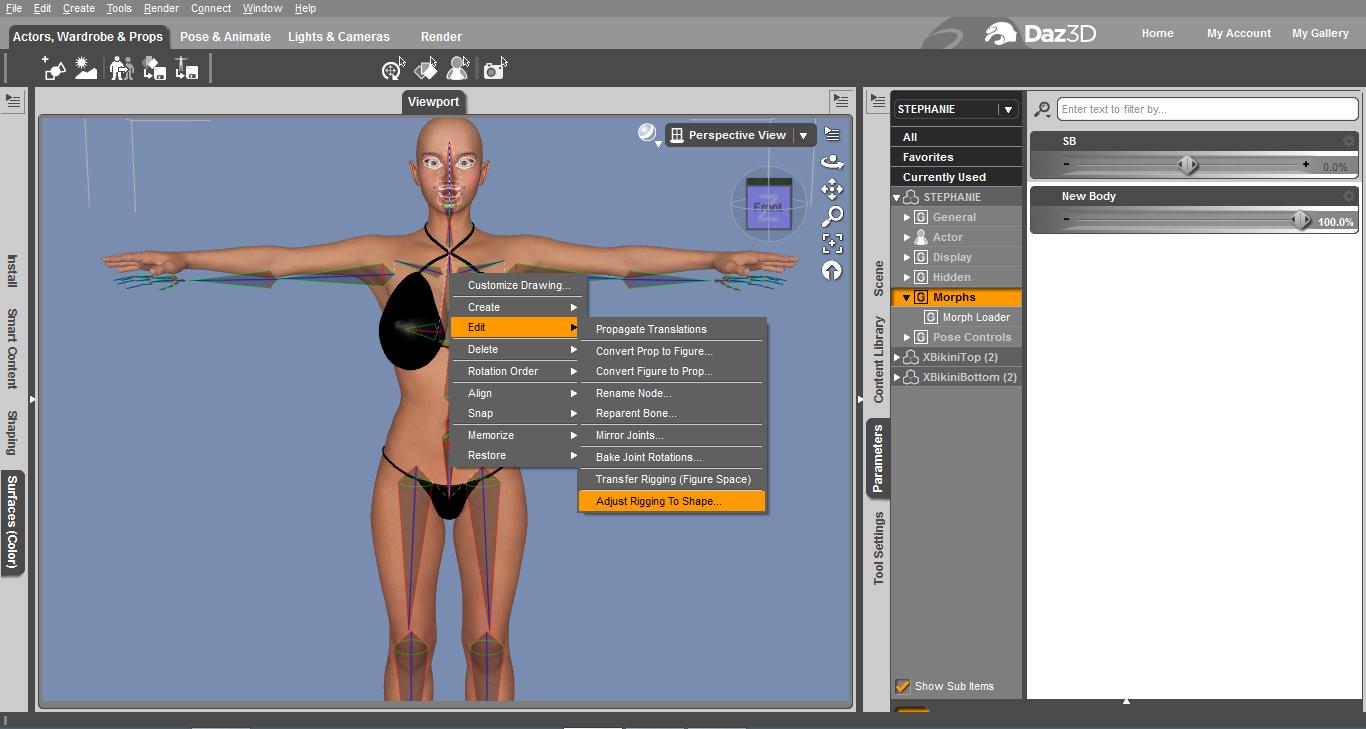Expand the Pose Controls property group

907,337
